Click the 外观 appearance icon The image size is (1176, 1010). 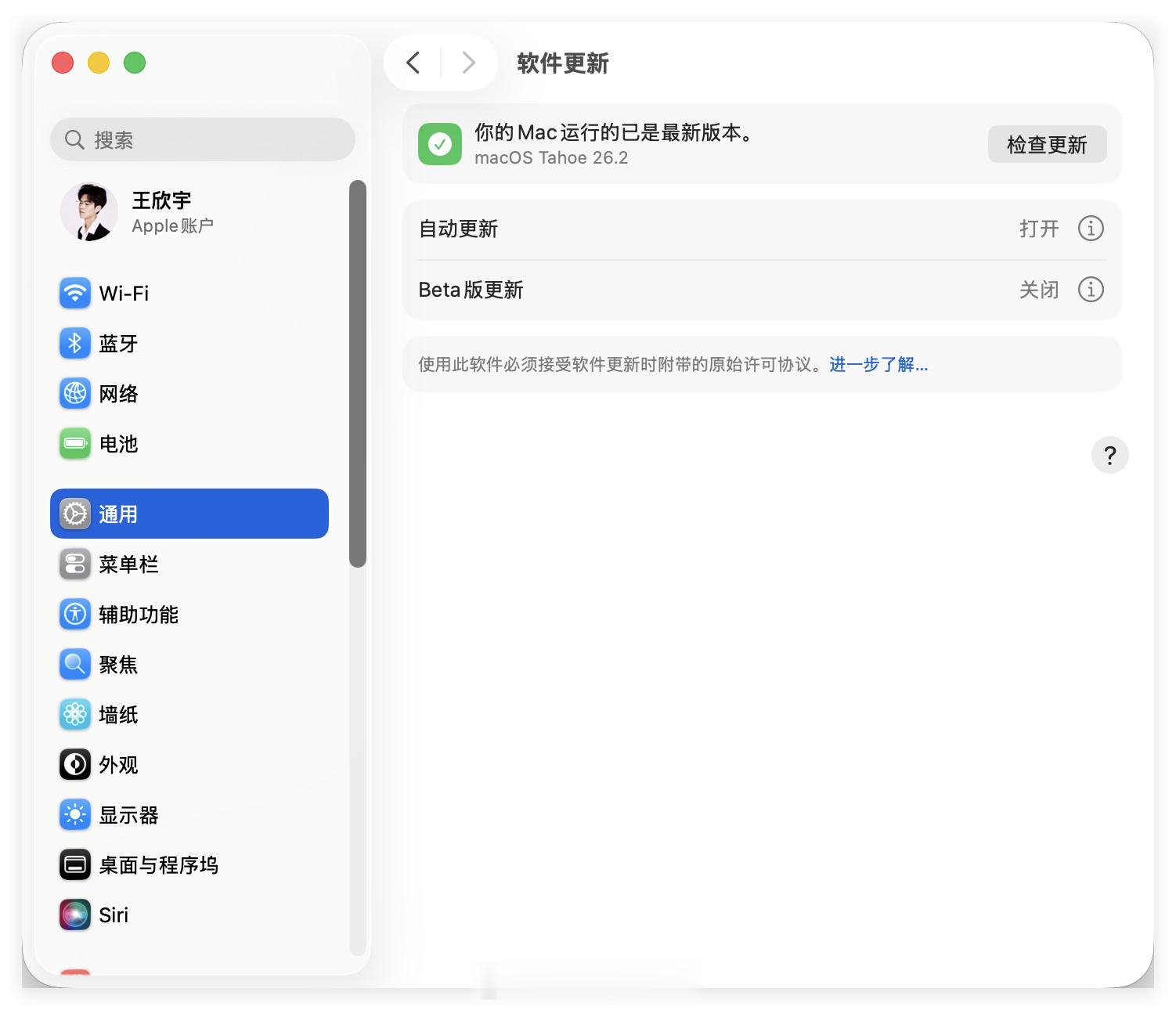click(75, 764)
